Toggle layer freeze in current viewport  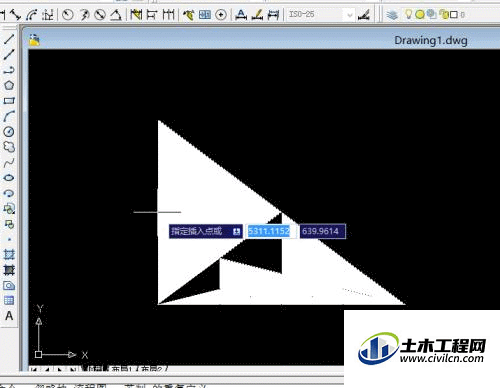coord(431,14)
